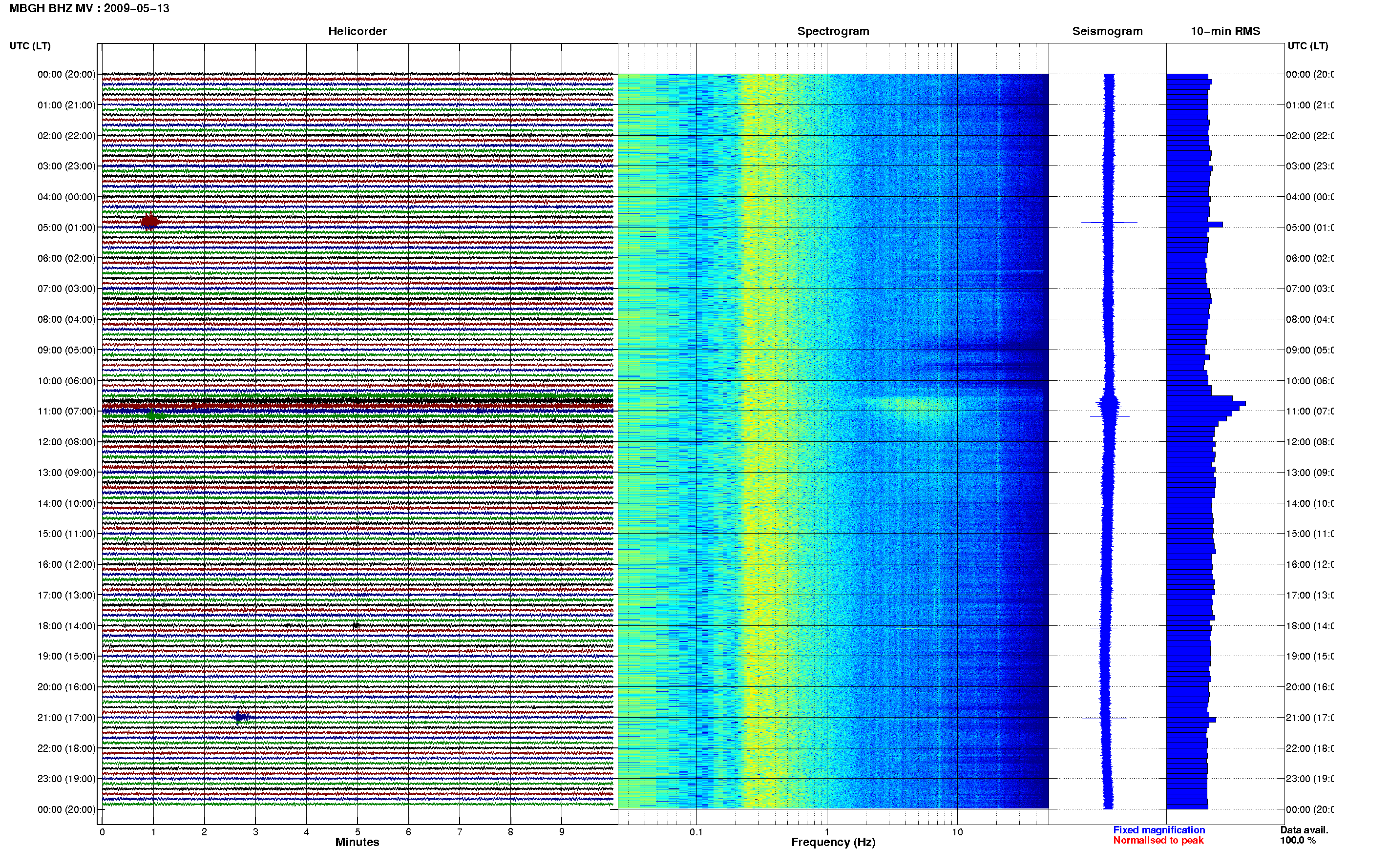Click the '12:00 (08:00)' left time label
The width and height of the screenshot is (1389, 868).
(x=66, y=442)
